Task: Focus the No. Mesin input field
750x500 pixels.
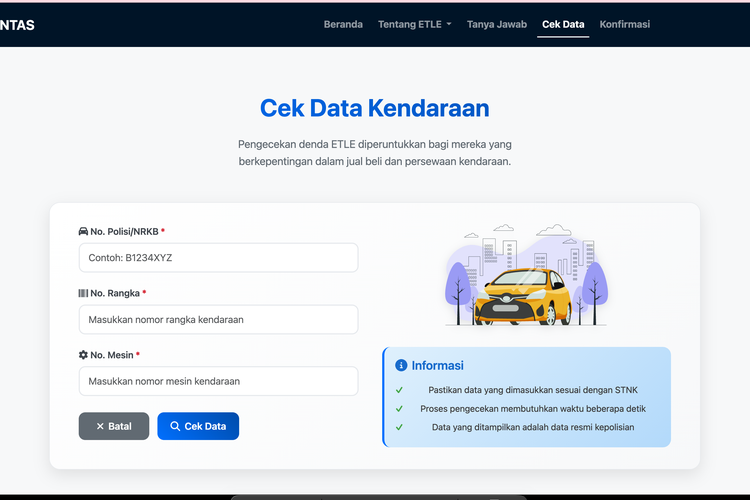Action: (219, 381)
